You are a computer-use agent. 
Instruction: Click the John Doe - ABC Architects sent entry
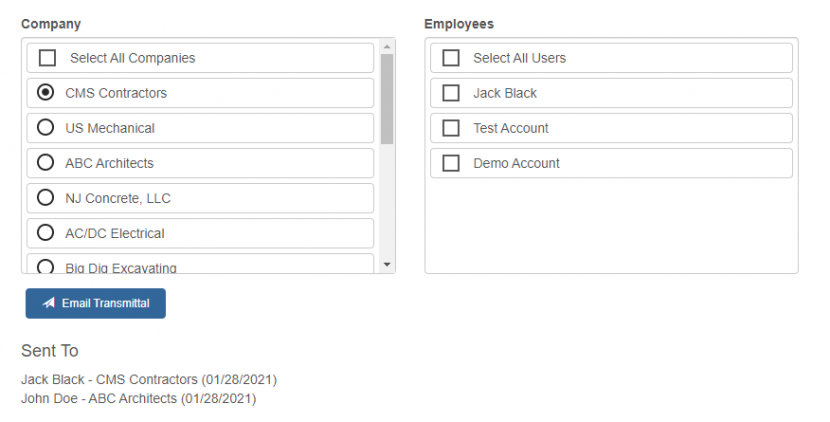click(x=139, y=398)
